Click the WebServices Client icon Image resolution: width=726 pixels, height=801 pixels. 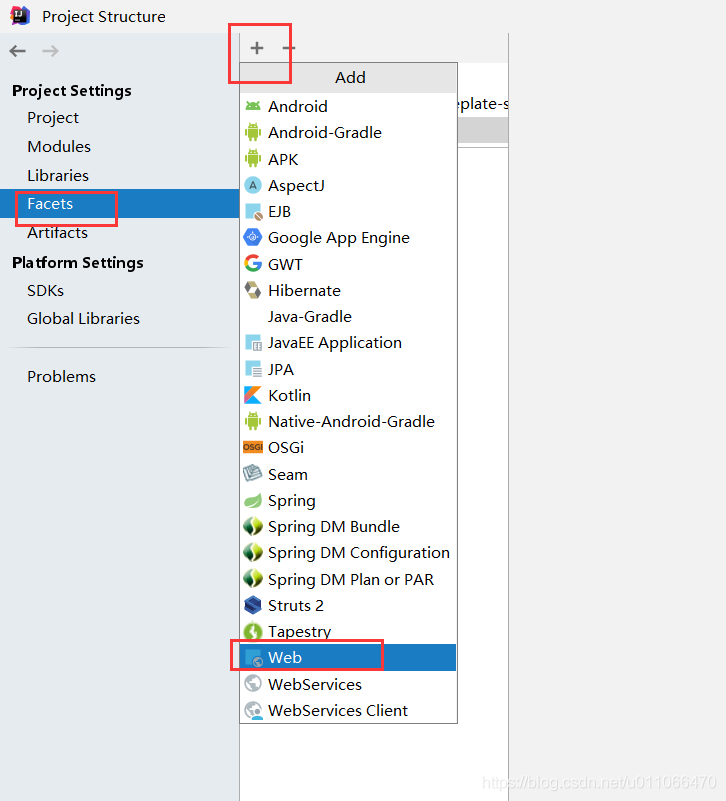tap(253, 710)
